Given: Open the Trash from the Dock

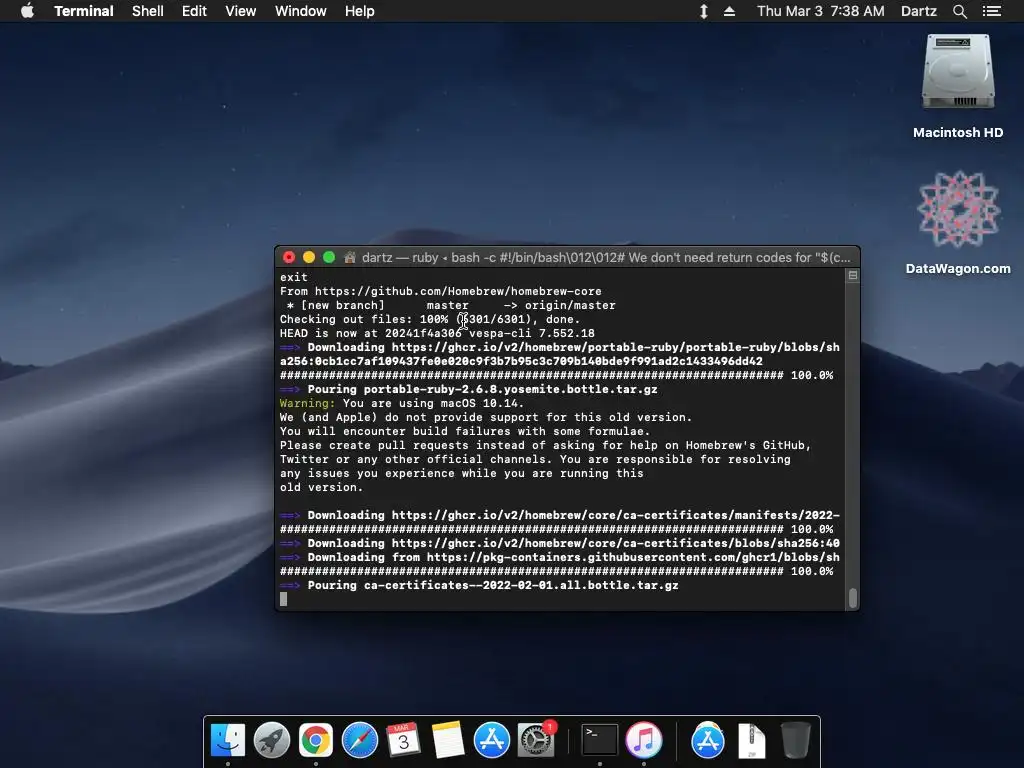Looking at the screenshot, I should [x=795, y=740].
